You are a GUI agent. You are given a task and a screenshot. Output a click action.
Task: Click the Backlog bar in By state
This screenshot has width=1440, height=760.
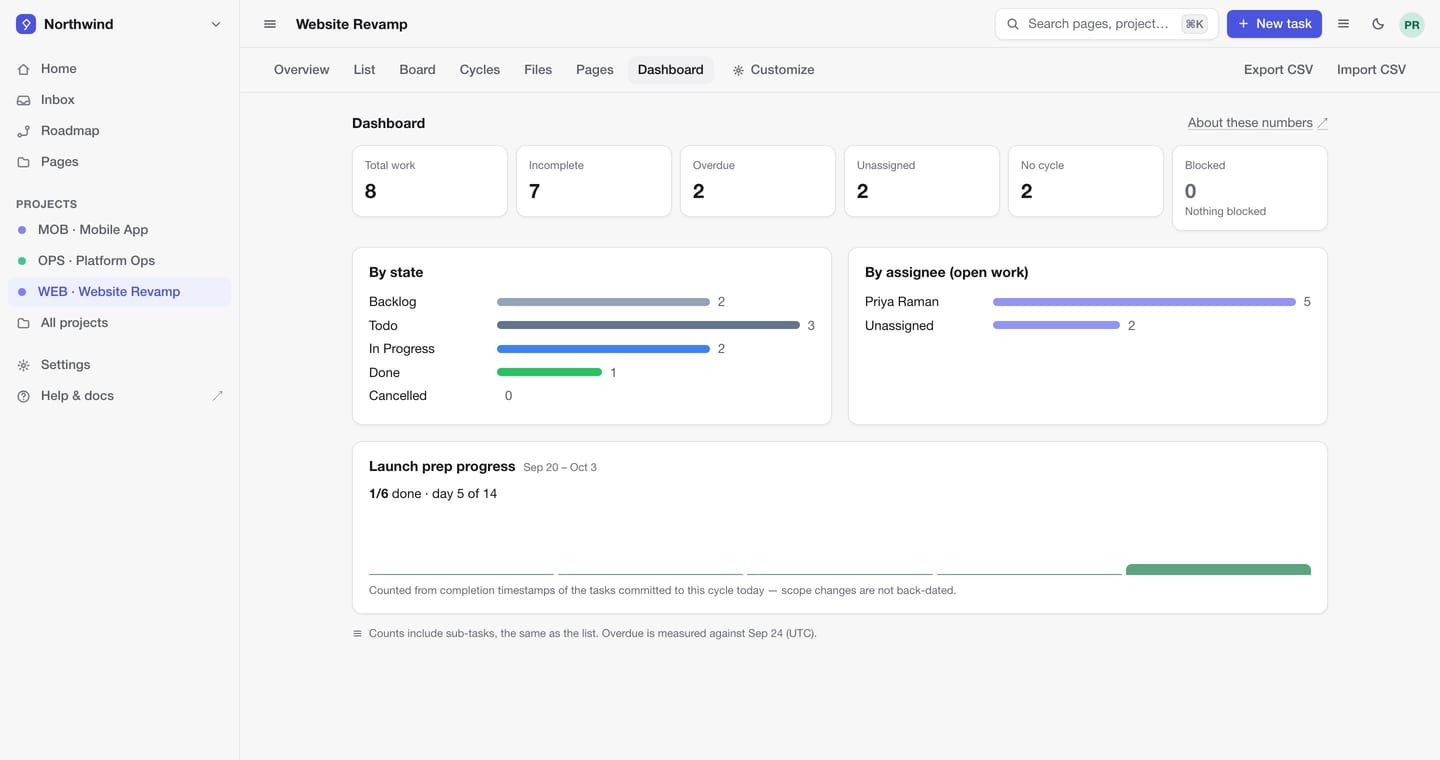pyautogui.click(x=603, y=302)
